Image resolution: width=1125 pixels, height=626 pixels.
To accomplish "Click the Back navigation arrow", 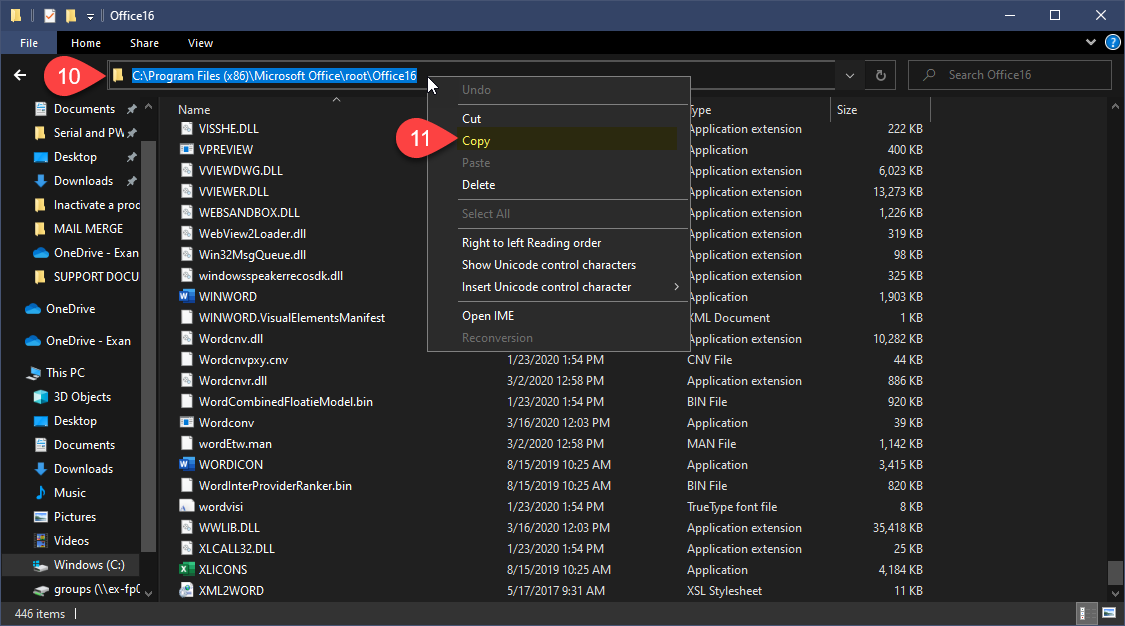I will (20, 75).
